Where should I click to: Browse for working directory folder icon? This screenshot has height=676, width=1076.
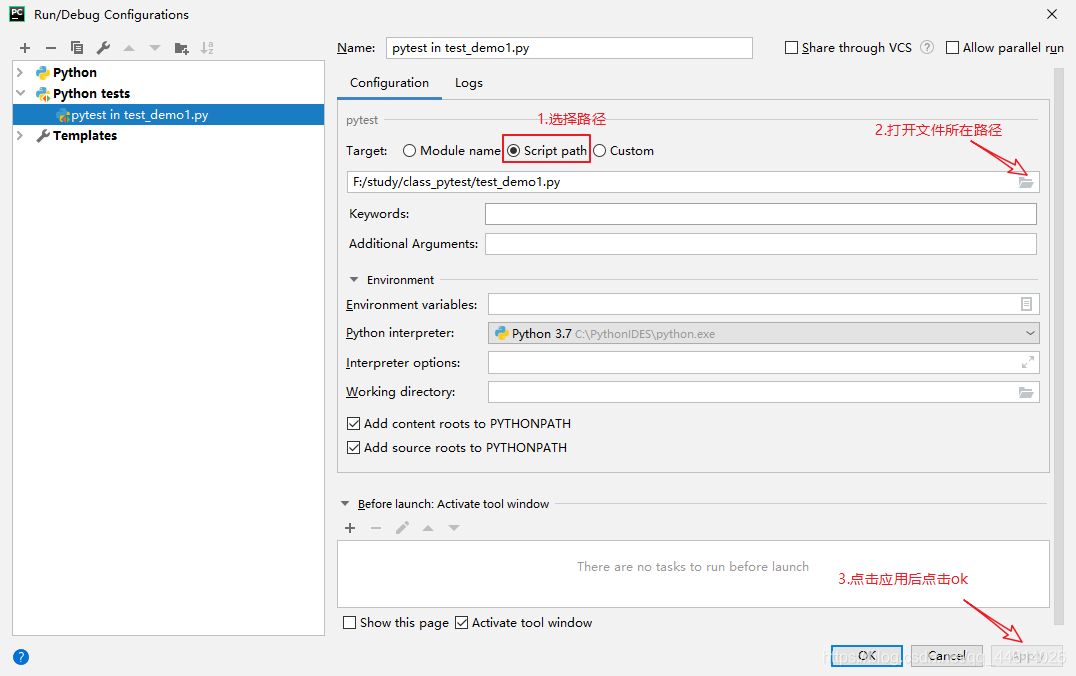(x=1026, y=392)
